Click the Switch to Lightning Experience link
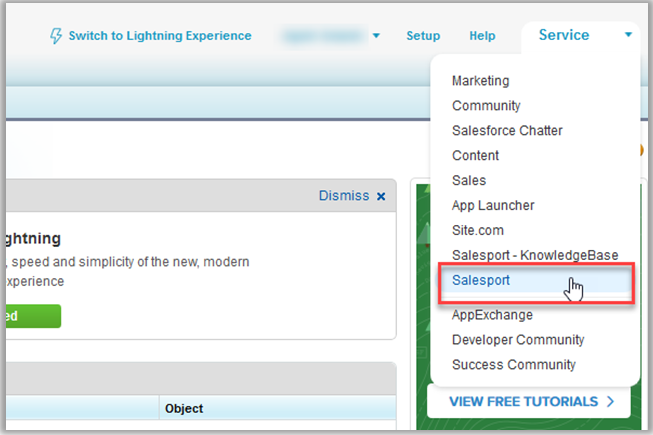Image resolution: width=653 pixels, height=435 pixels. click(160, 36)
